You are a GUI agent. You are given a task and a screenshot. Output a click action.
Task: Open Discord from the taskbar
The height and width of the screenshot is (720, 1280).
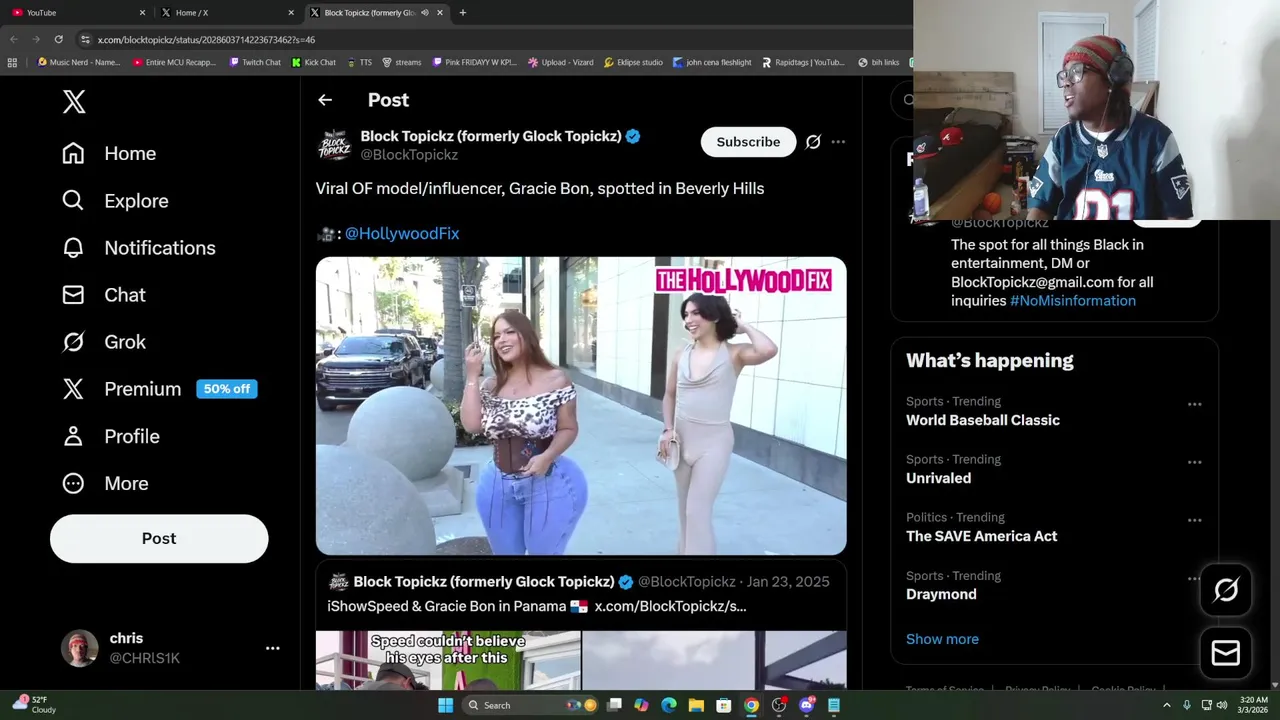(806, 705)
